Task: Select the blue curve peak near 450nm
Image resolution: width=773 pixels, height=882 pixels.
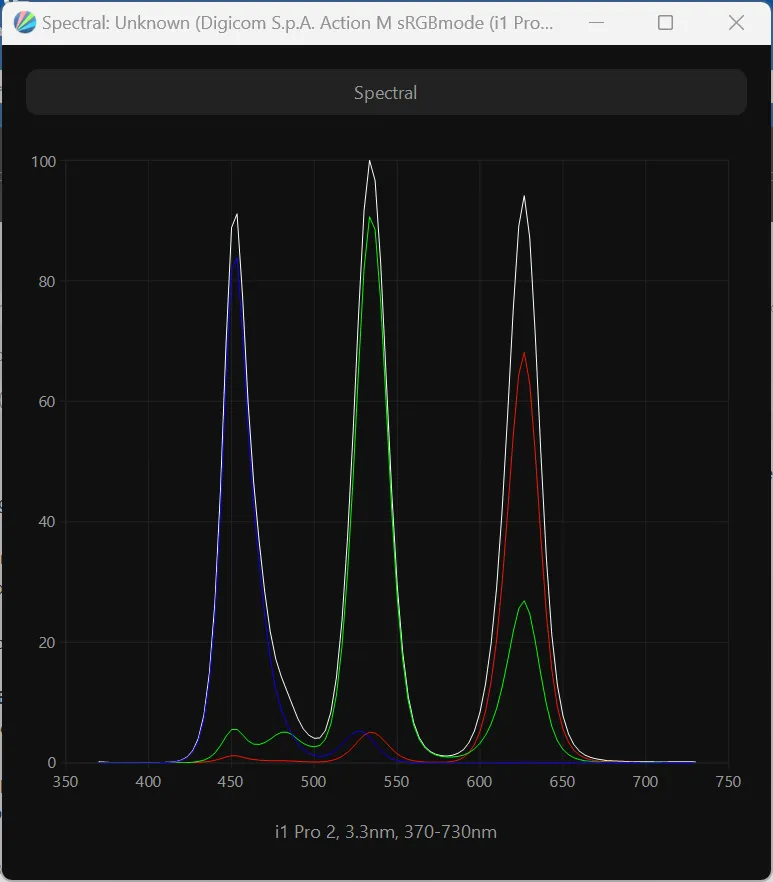Action: (236, 258)
